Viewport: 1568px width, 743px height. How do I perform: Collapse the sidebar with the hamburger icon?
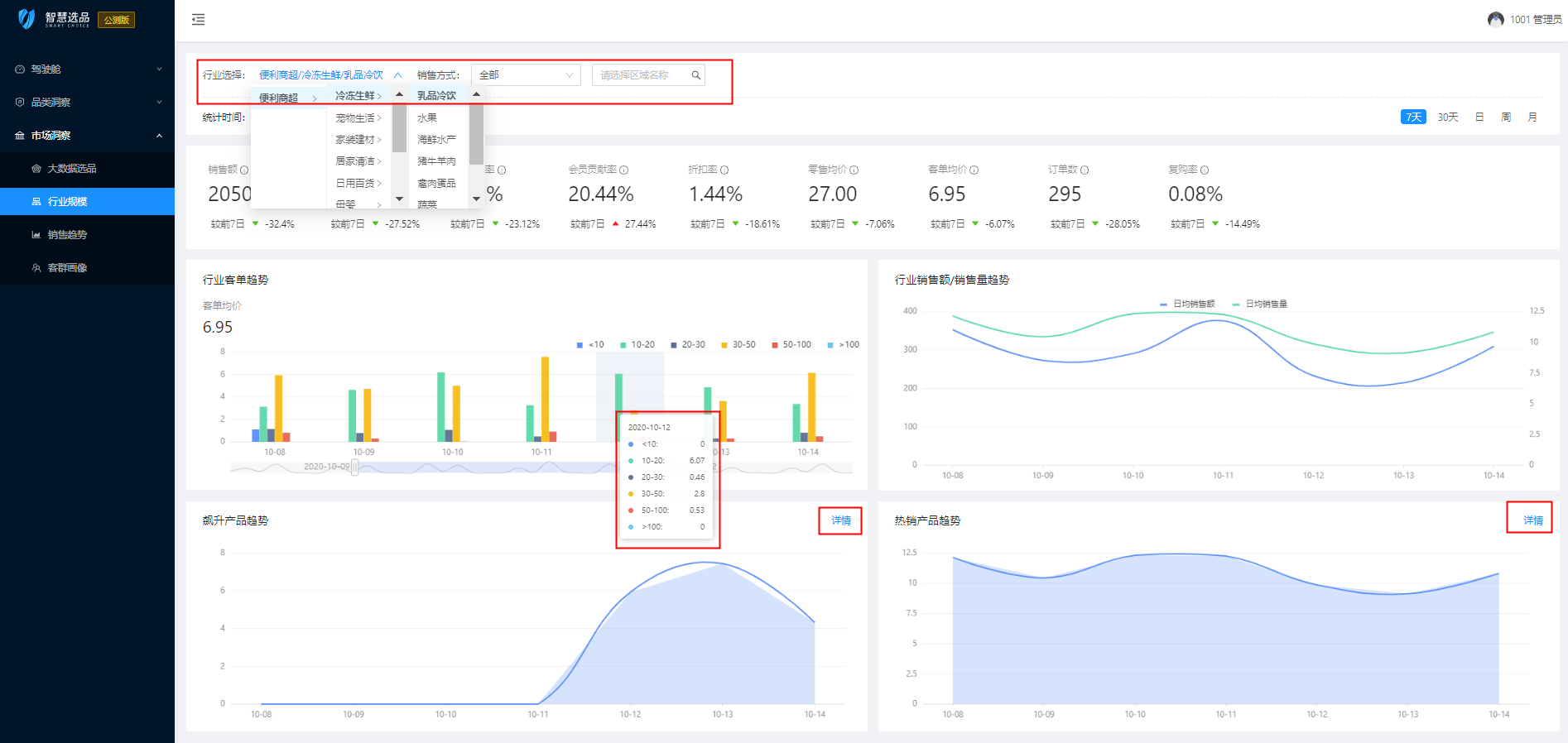coord(198,19)
